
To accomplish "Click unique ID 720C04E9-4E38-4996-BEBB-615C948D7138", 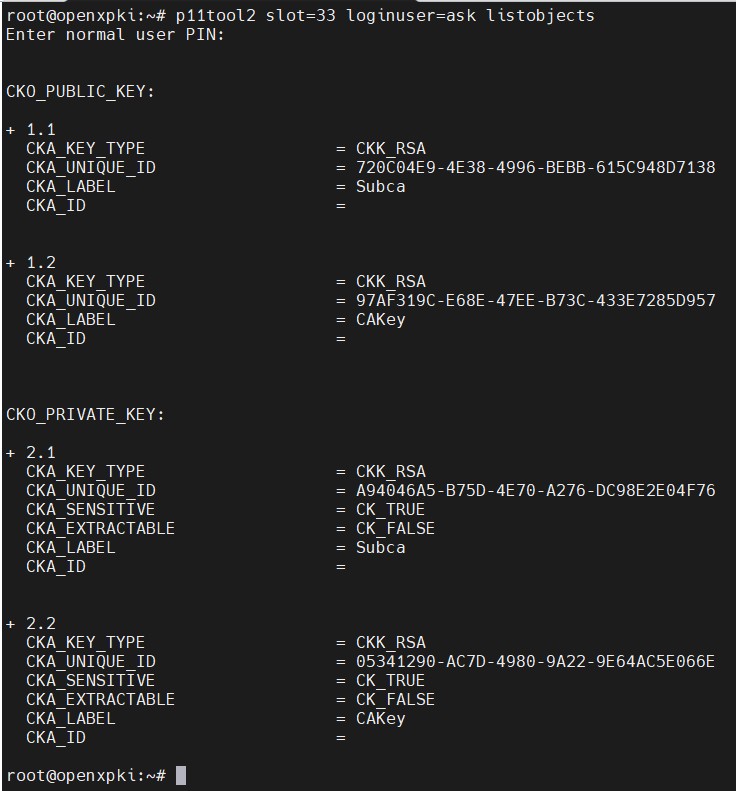I will (x=536, y=167).
